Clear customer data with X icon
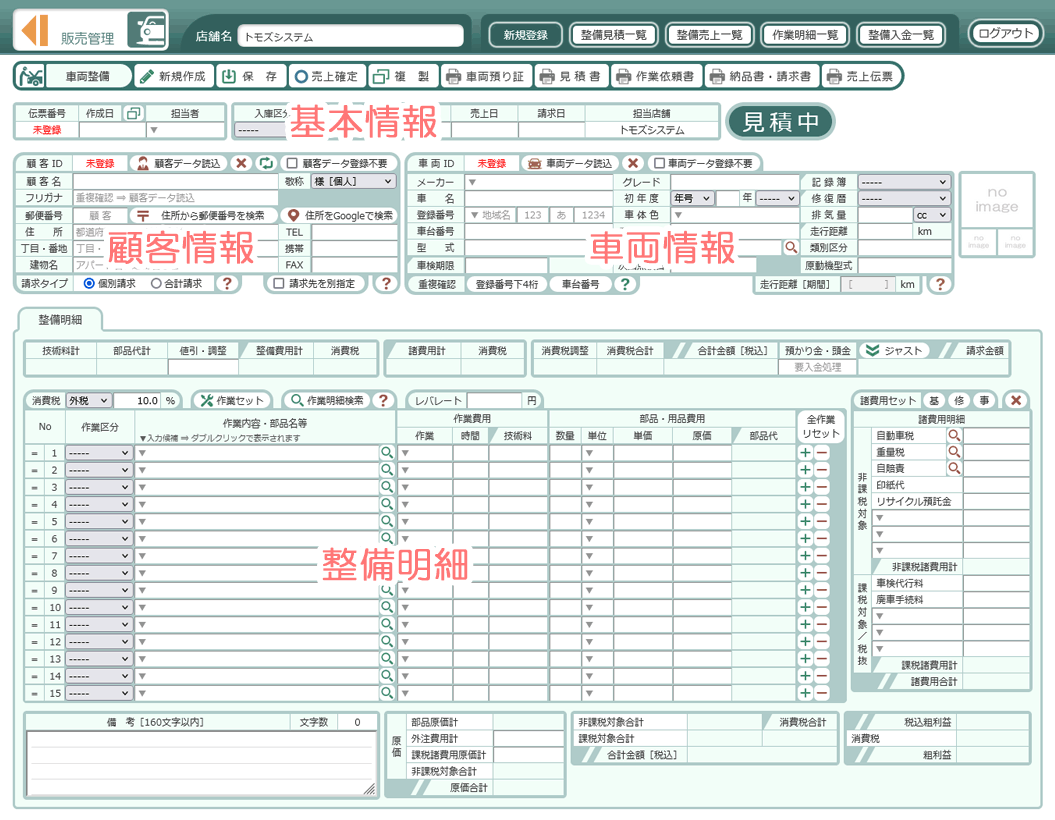Image resolution: width=1055 pixels, height=820 pixels. click(241, 163)
